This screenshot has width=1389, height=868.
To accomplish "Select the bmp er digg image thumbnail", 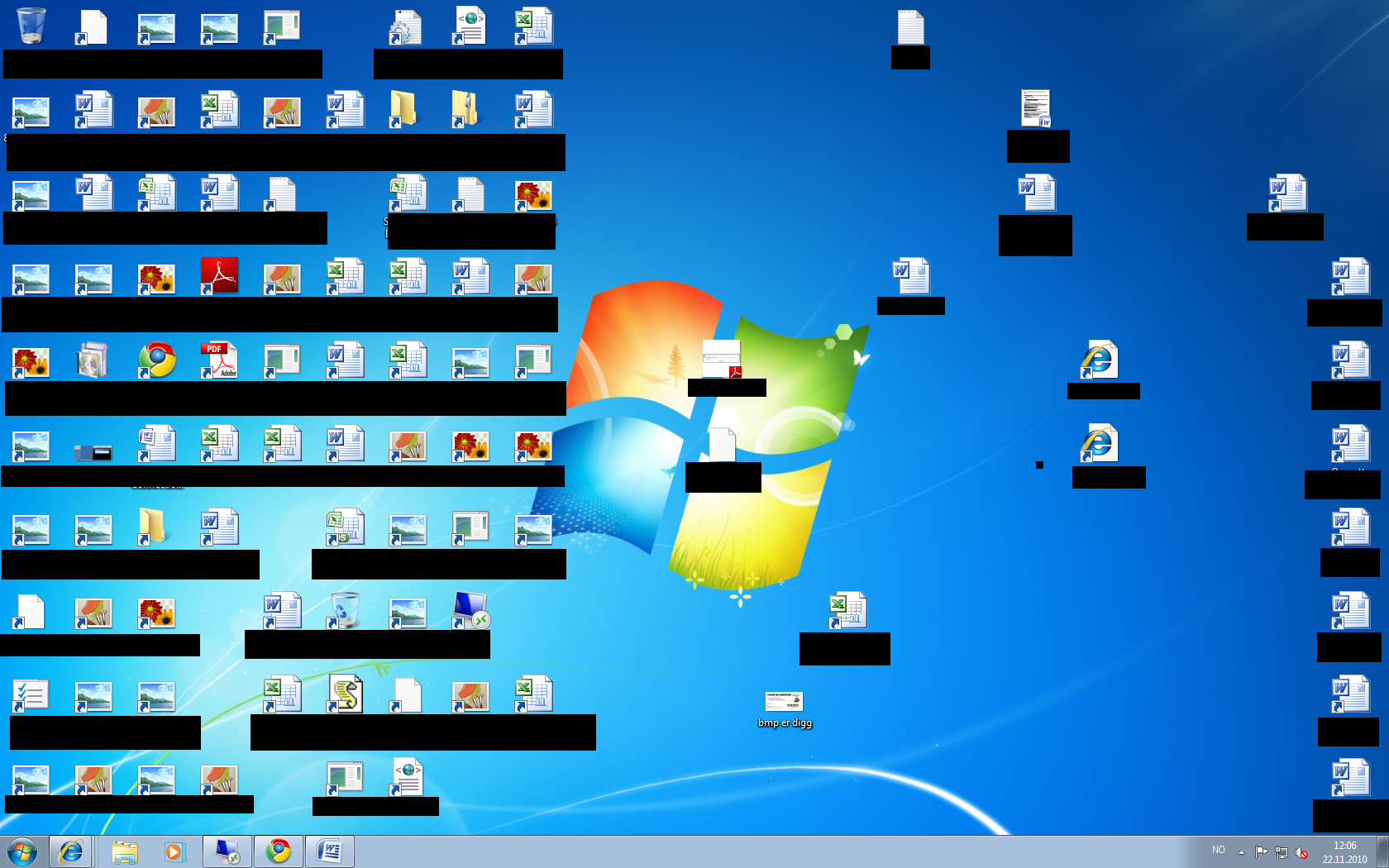I will coord(784,701).
